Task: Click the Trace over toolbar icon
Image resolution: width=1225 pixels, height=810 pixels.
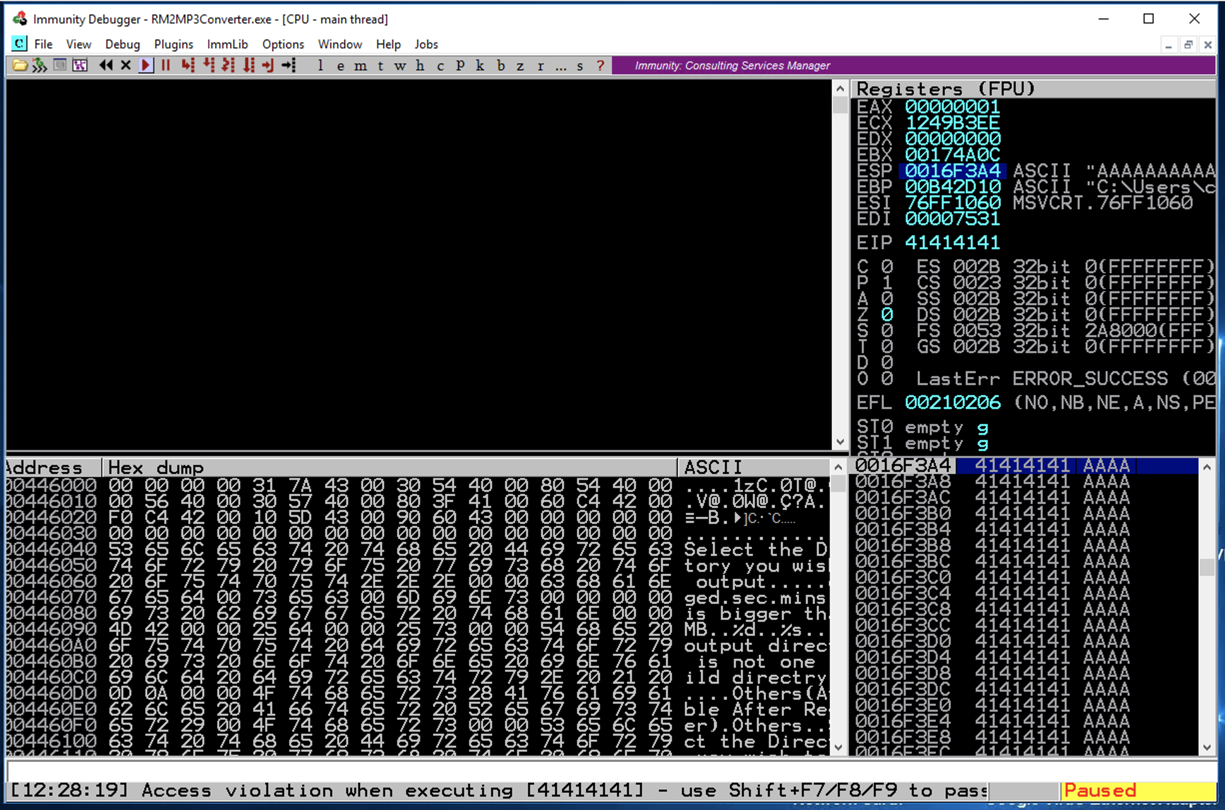Action: (248, 65)
